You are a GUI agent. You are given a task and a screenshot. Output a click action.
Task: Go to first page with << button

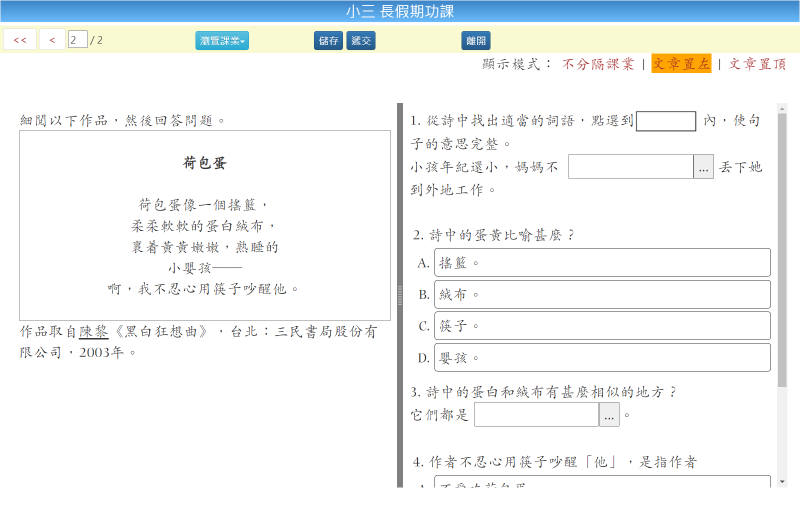pos(19,40)
